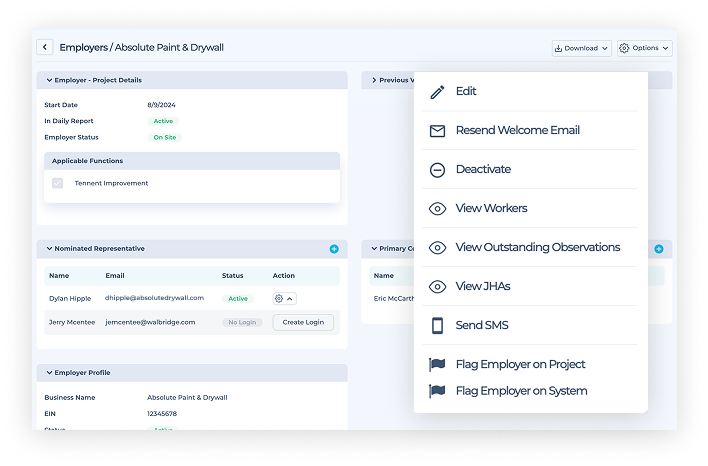Click the phone icon next to Send SMS
Screen dimensions: 708x466
[437, 326]
